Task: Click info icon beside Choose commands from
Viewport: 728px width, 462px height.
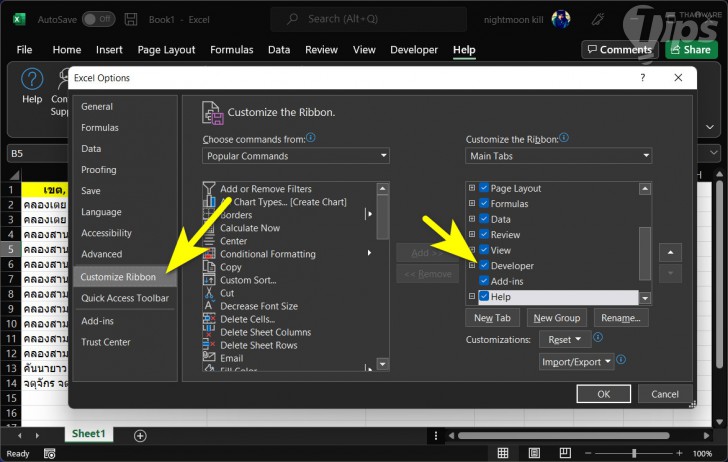Action: point(311,137)
